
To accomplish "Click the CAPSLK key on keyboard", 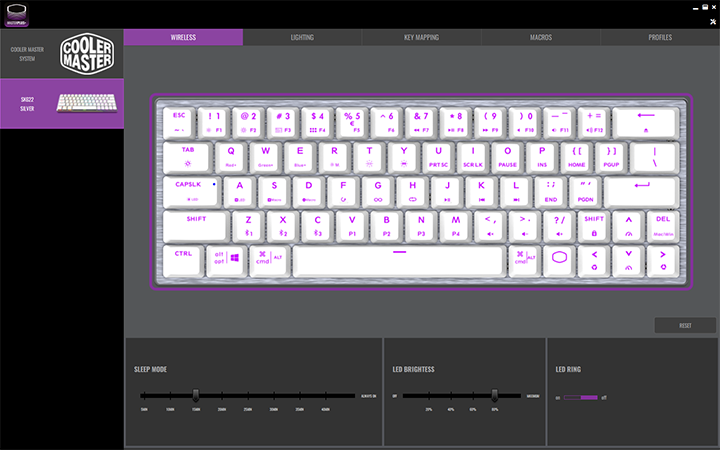I will pos(190,190).
